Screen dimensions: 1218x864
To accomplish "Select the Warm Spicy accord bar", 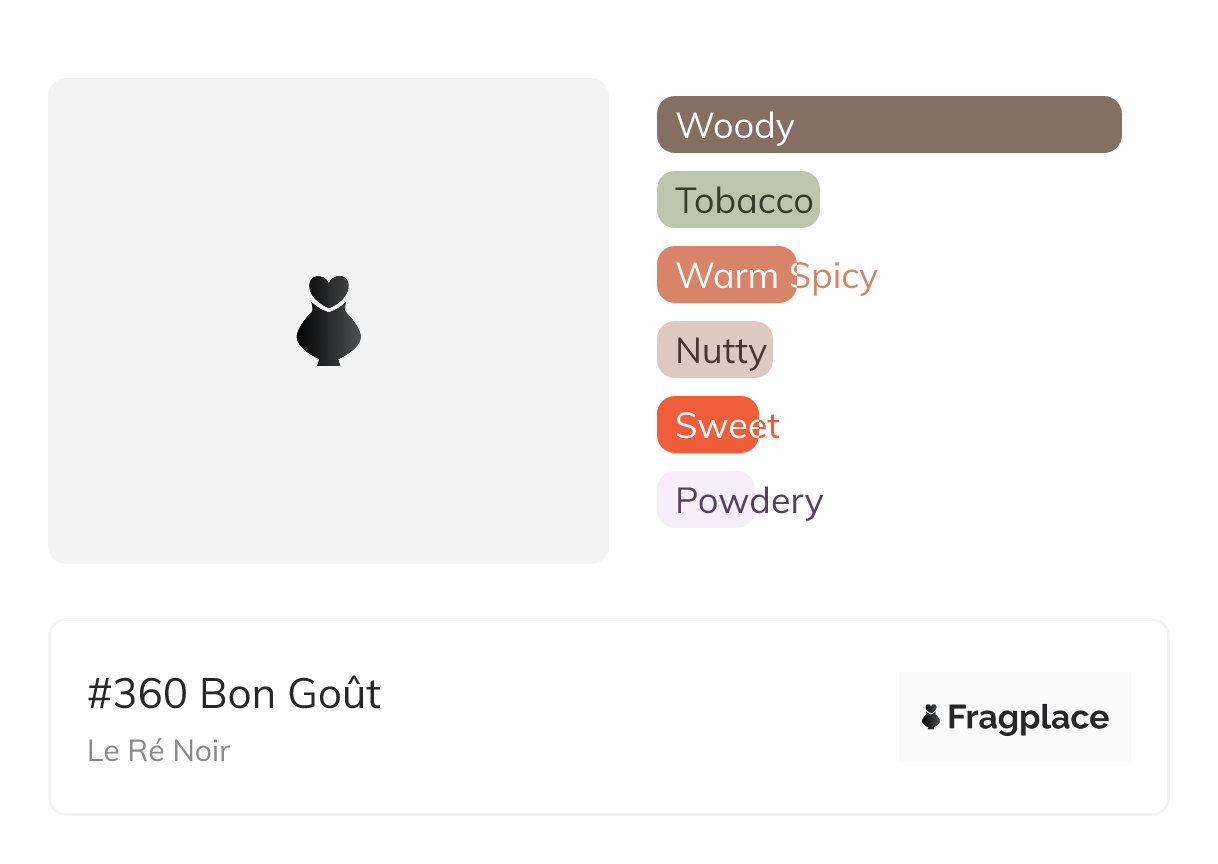I will 726,275.
